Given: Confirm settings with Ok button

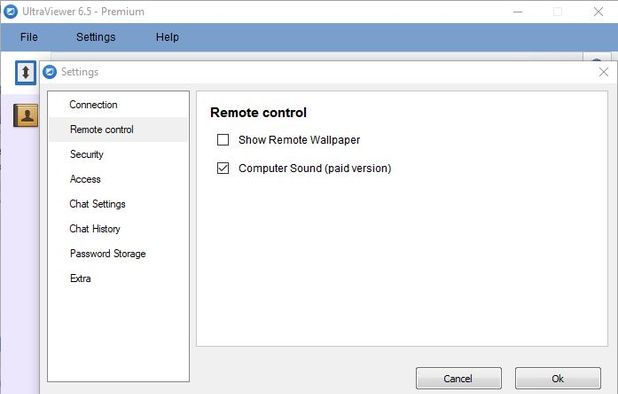Looking at the screenshot, I should click(x=558, y=379).
